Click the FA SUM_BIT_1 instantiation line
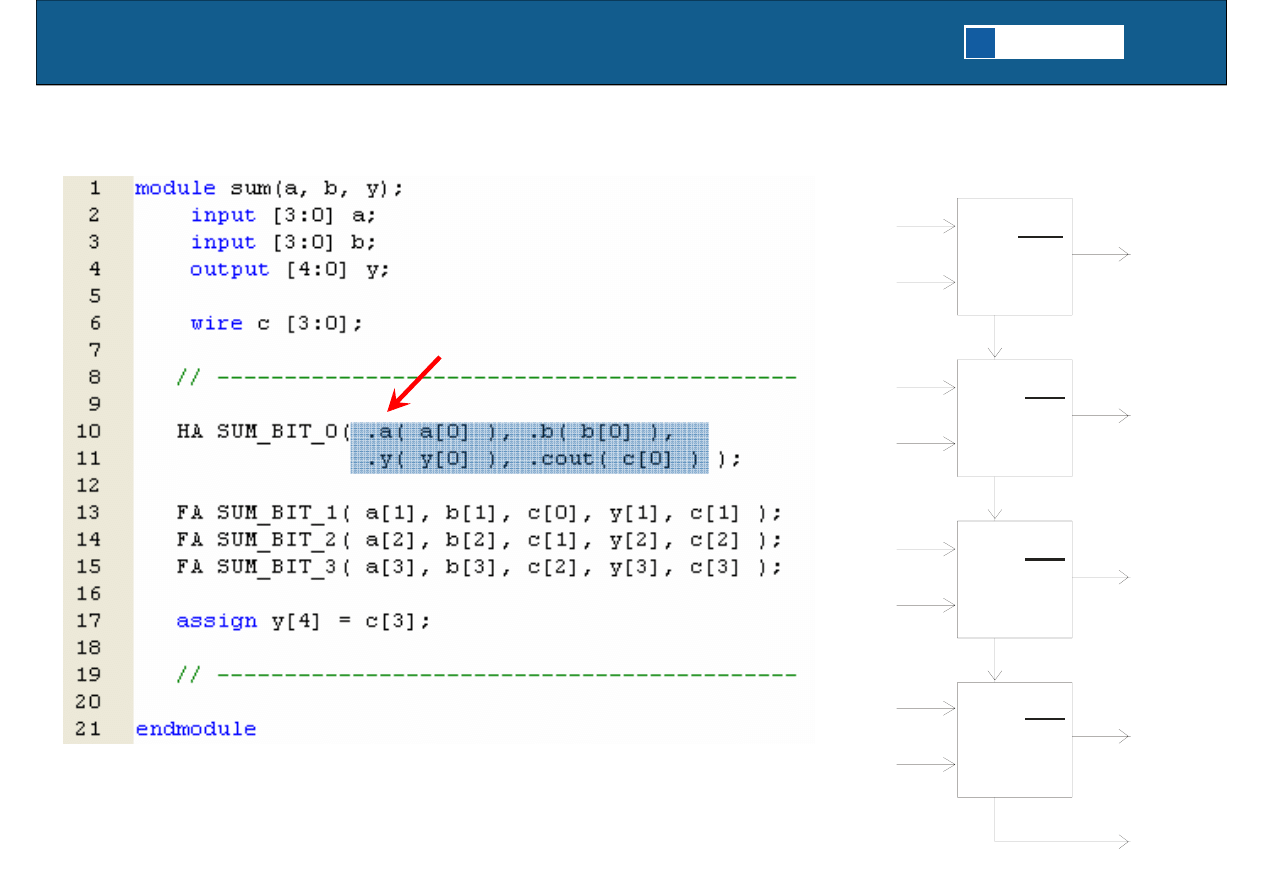The width and height of the screenshot is (1263, 893). pyautogui.click(x=477, y=513)
